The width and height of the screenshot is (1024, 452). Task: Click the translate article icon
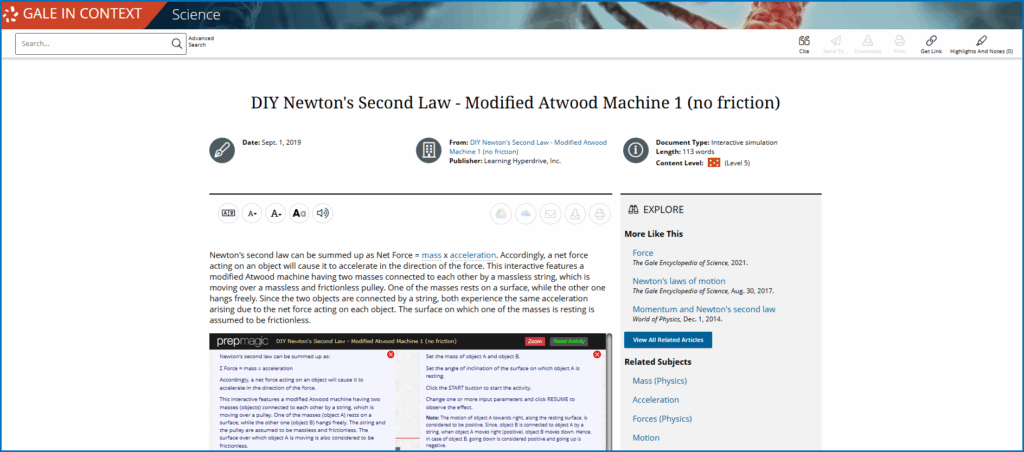point(228,213)
